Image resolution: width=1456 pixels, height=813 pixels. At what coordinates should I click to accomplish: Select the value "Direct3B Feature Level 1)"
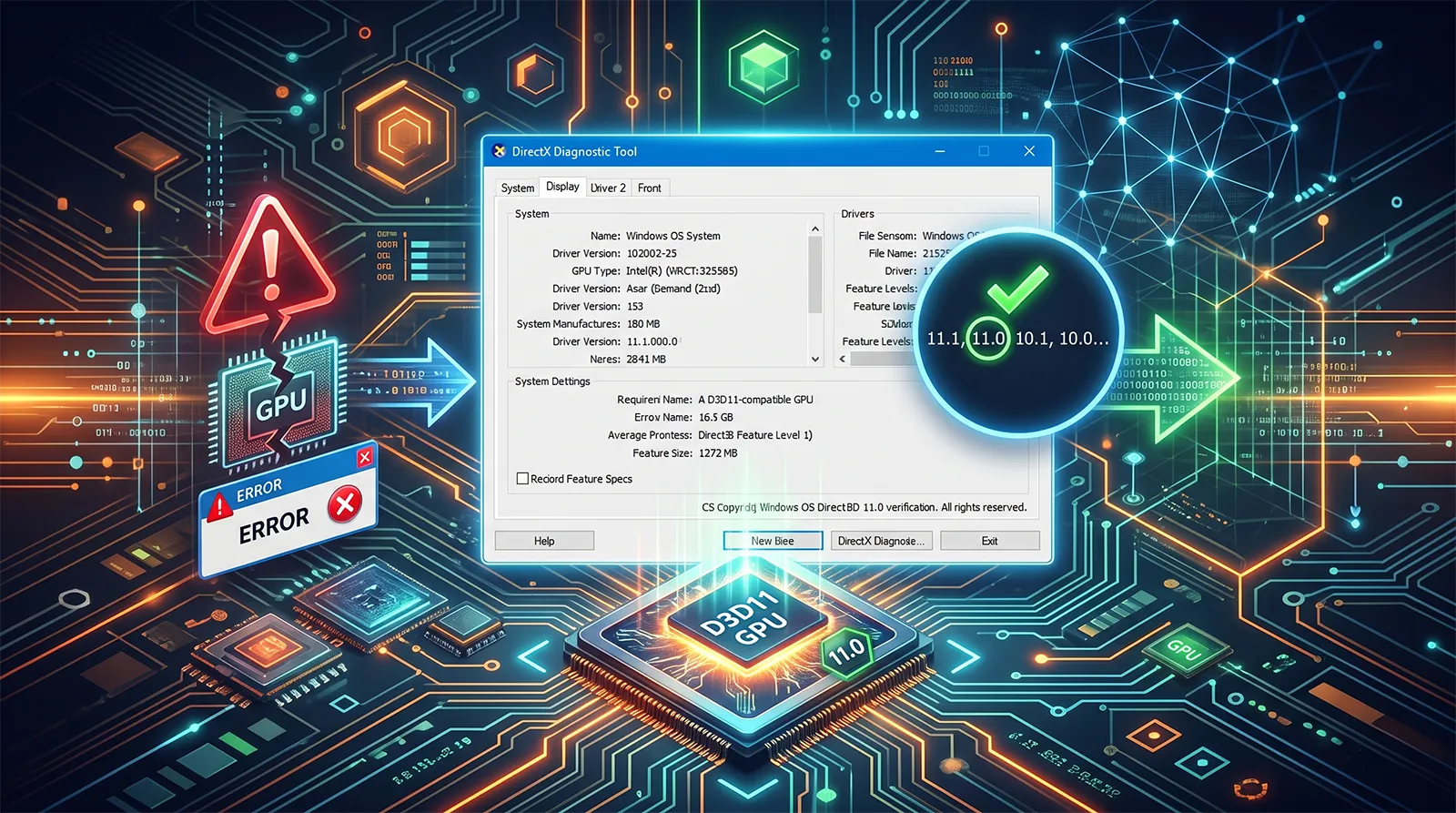755,435
